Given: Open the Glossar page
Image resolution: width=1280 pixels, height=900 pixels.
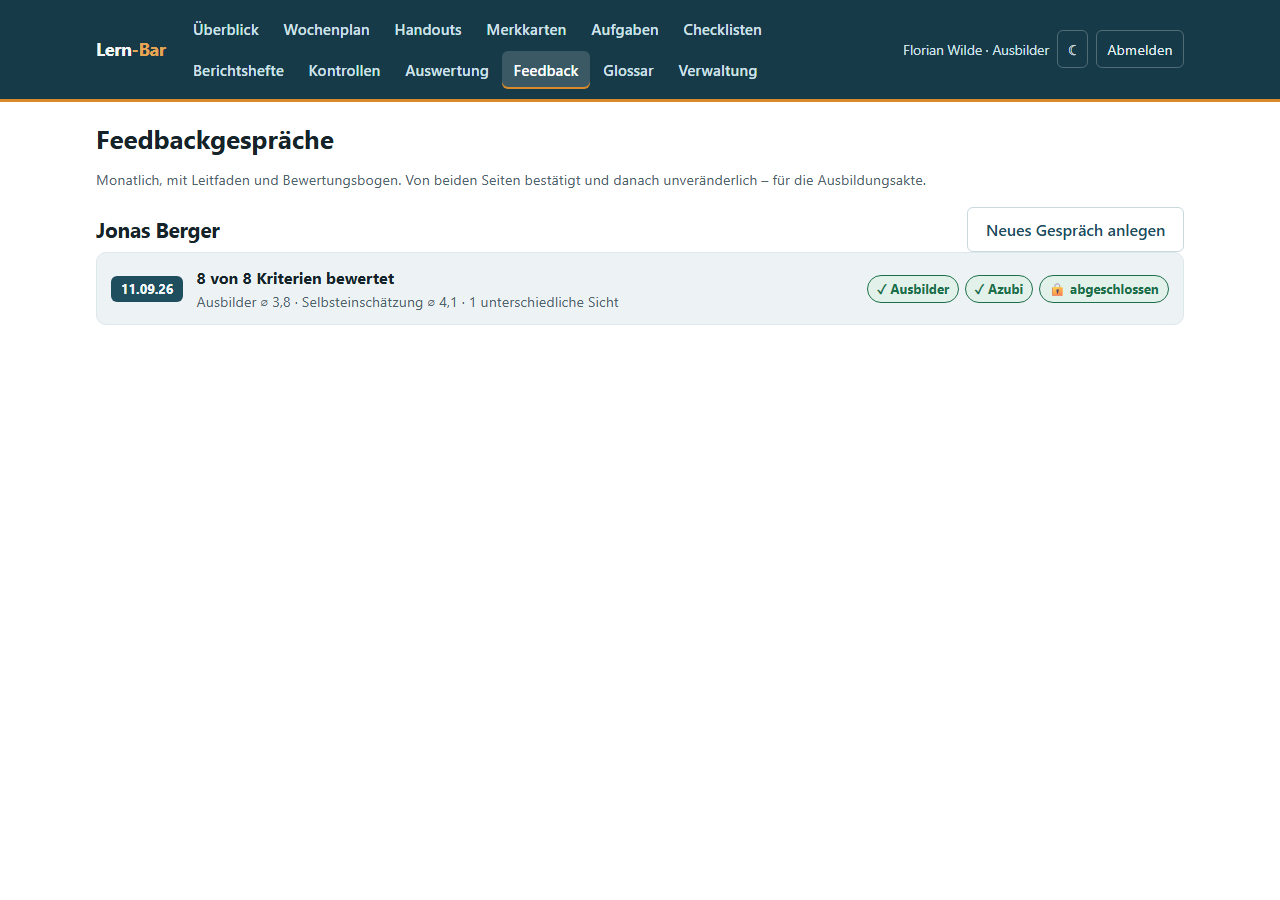Looking at the screenshot, I should [x=628, y=71].
